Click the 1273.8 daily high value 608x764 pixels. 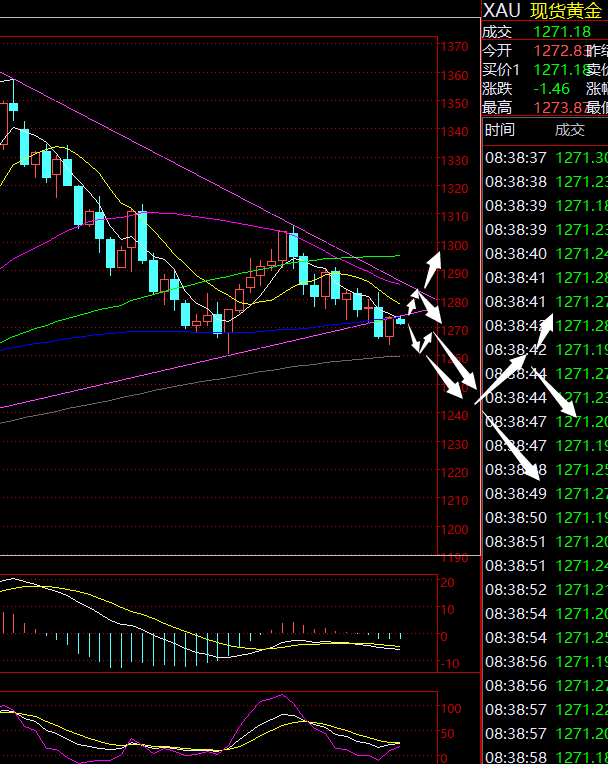click(559, 108)
